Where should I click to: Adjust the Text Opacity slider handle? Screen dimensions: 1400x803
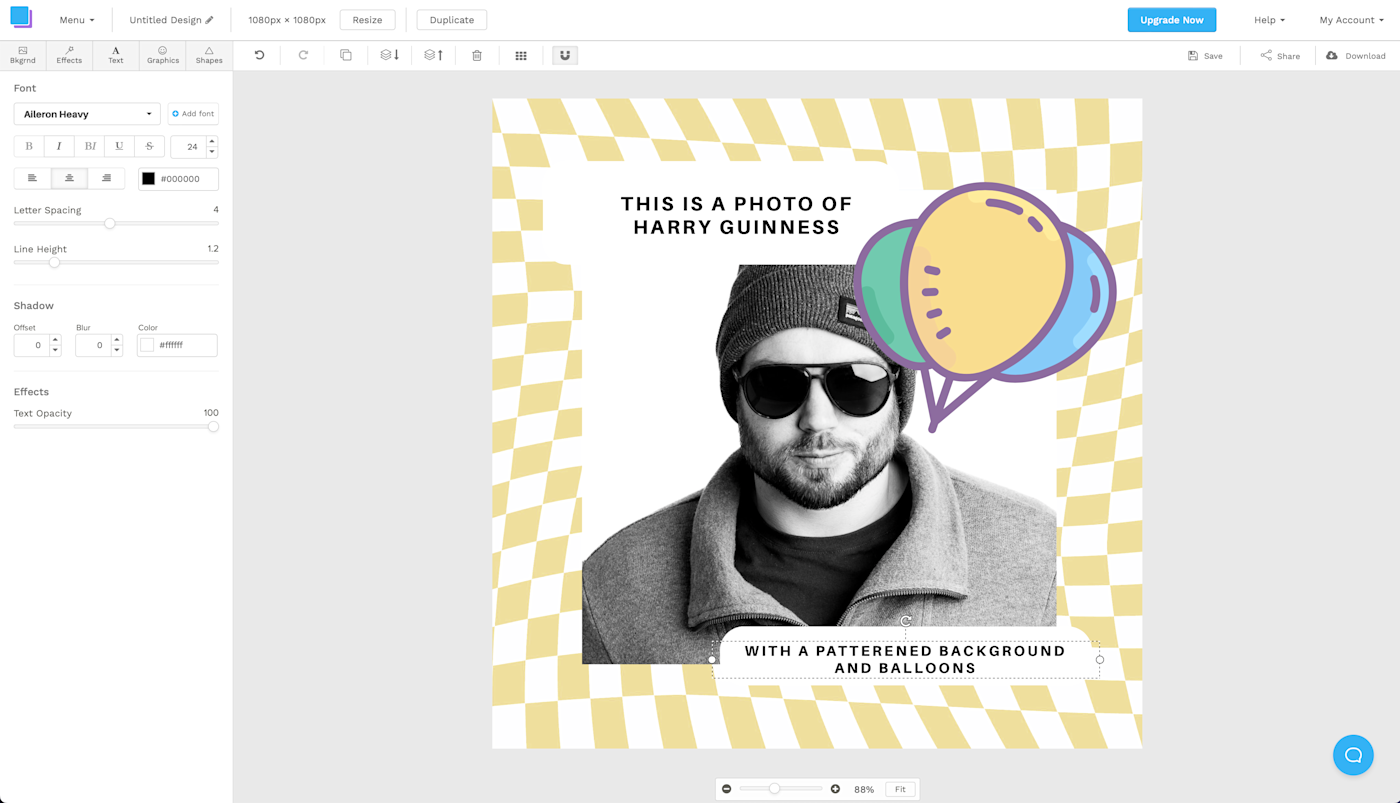pos(213,426)
